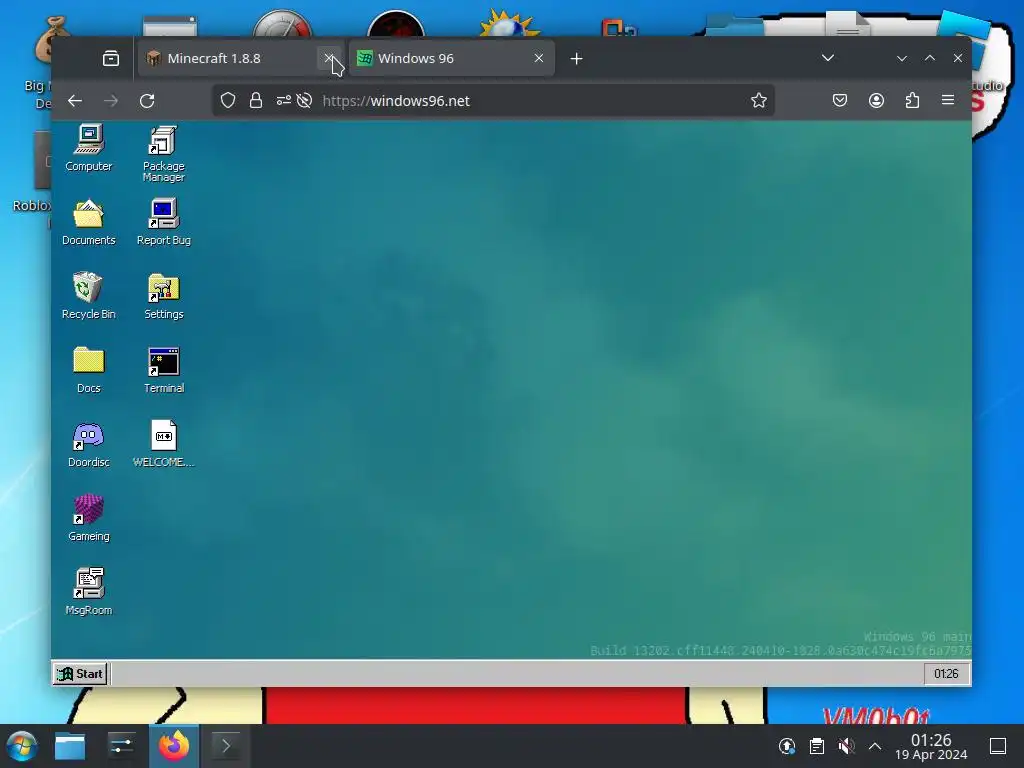This screenshot has height=768, width=1024.
Task: Launch the Report Bug shortcut
Action: (163, 222)
